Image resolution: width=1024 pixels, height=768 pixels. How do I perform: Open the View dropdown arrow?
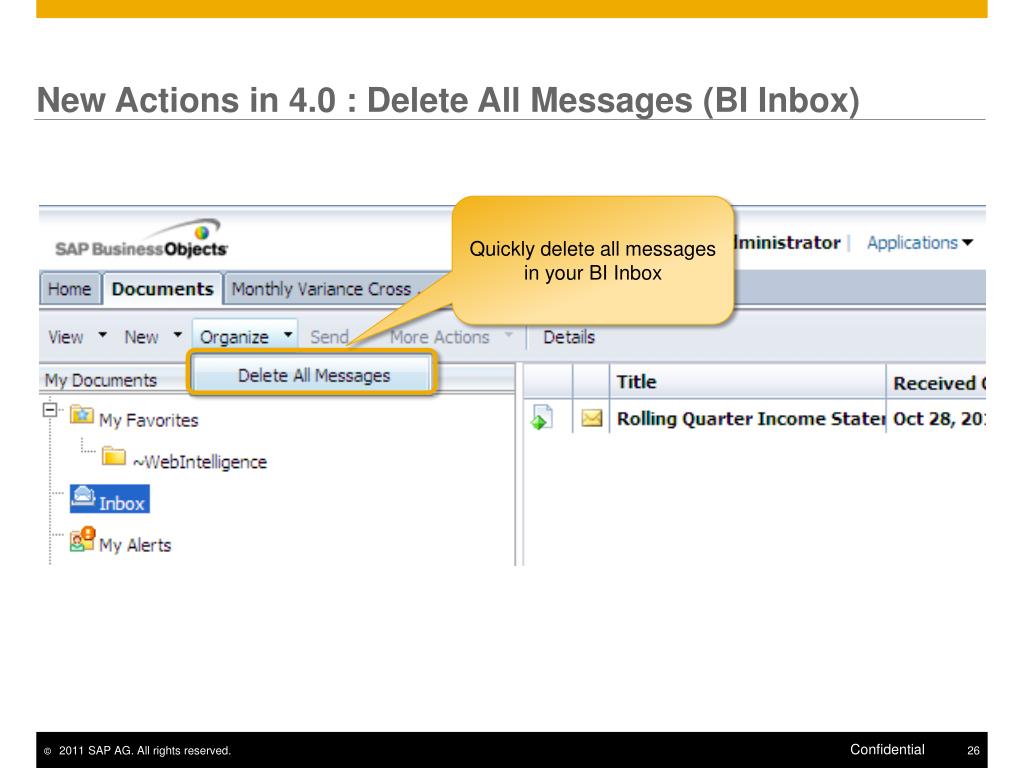coord(103,335)
